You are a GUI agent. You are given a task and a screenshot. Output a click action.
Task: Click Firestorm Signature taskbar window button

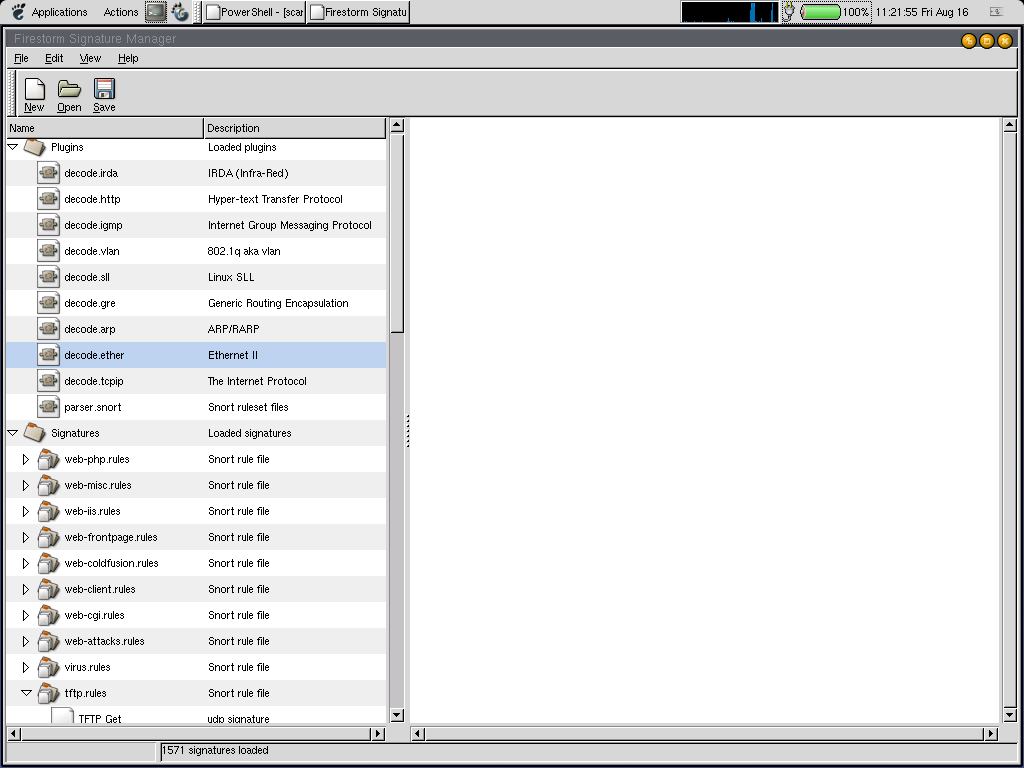click(359, 12)
